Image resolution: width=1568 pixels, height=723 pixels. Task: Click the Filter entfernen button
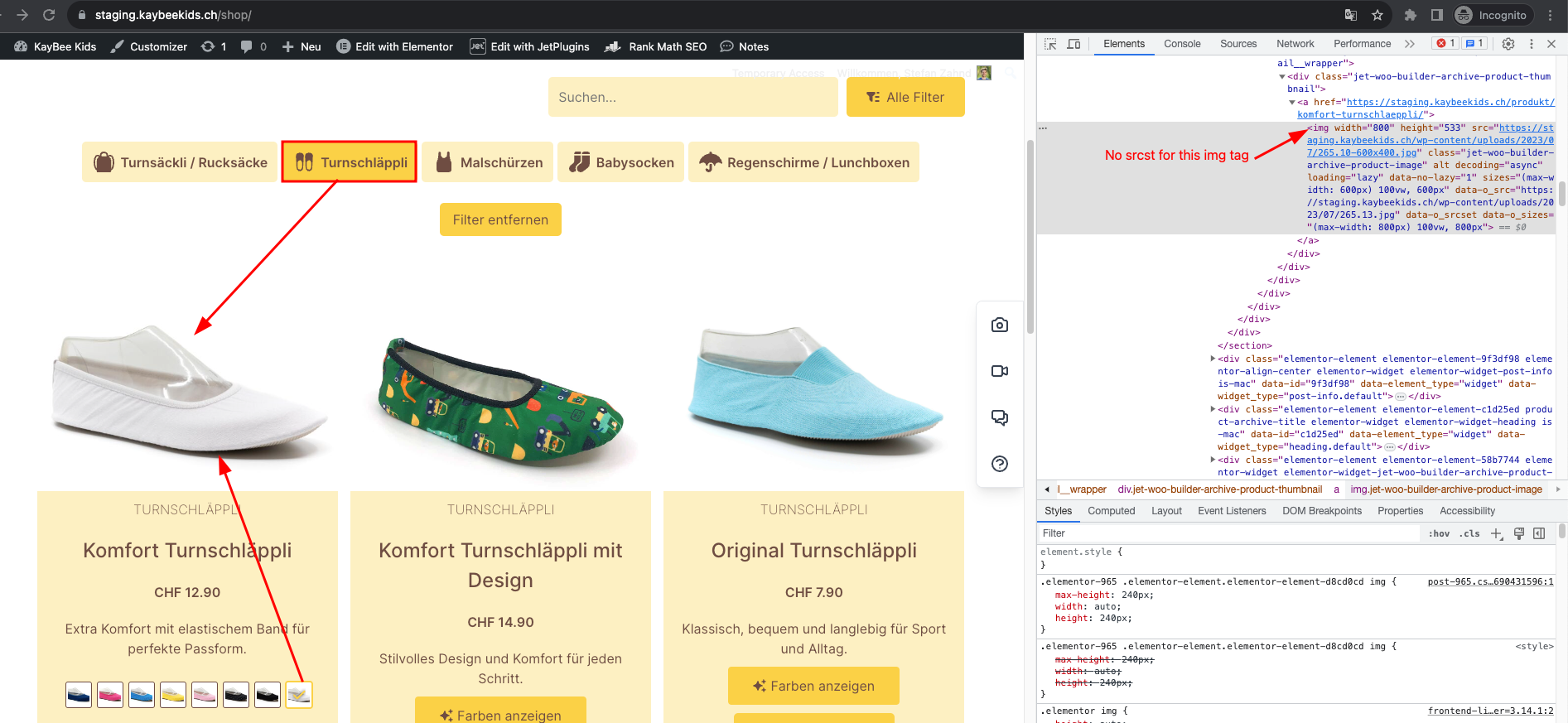[x=500, y=219]
